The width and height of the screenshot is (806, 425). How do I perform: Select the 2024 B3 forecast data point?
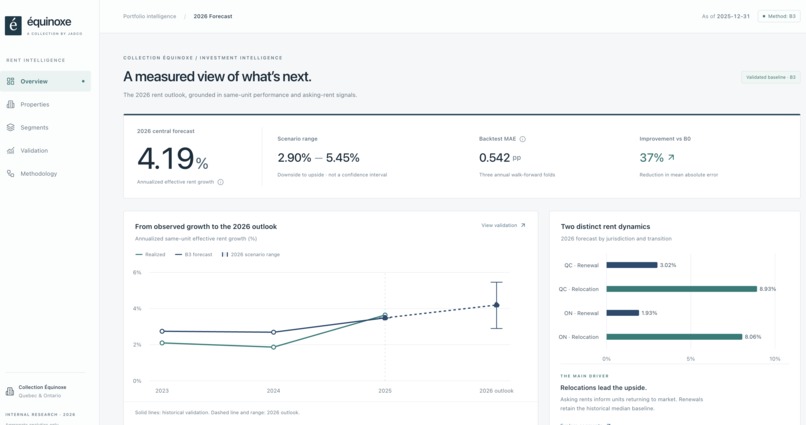coord(273,332)
